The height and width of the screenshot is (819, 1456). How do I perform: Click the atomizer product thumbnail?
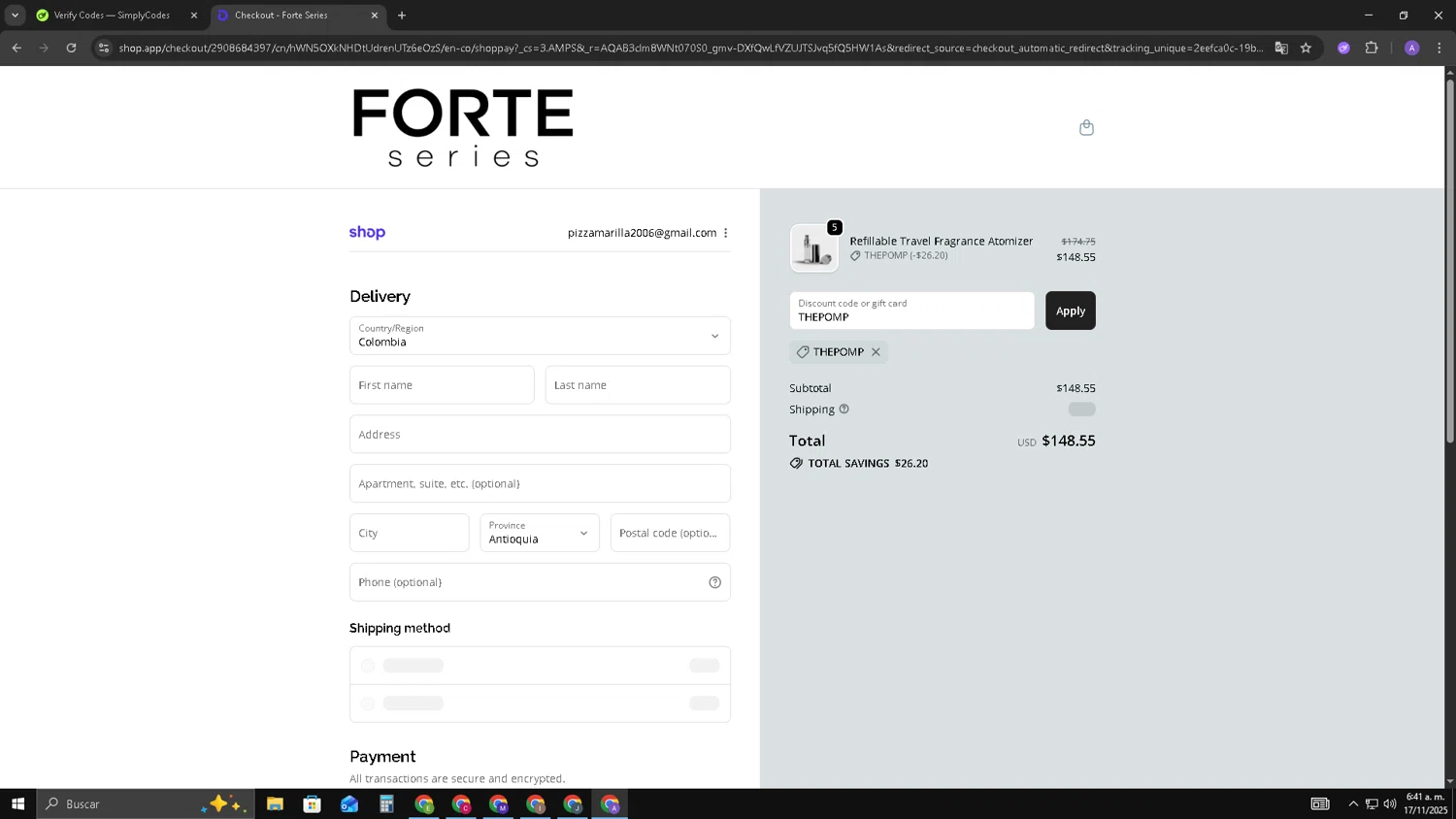(813, 248)
